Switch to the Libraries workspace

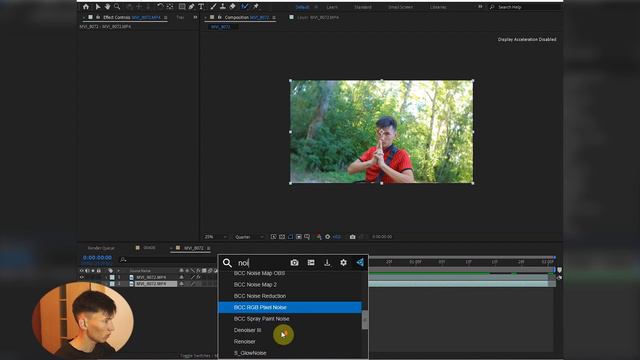438,7
